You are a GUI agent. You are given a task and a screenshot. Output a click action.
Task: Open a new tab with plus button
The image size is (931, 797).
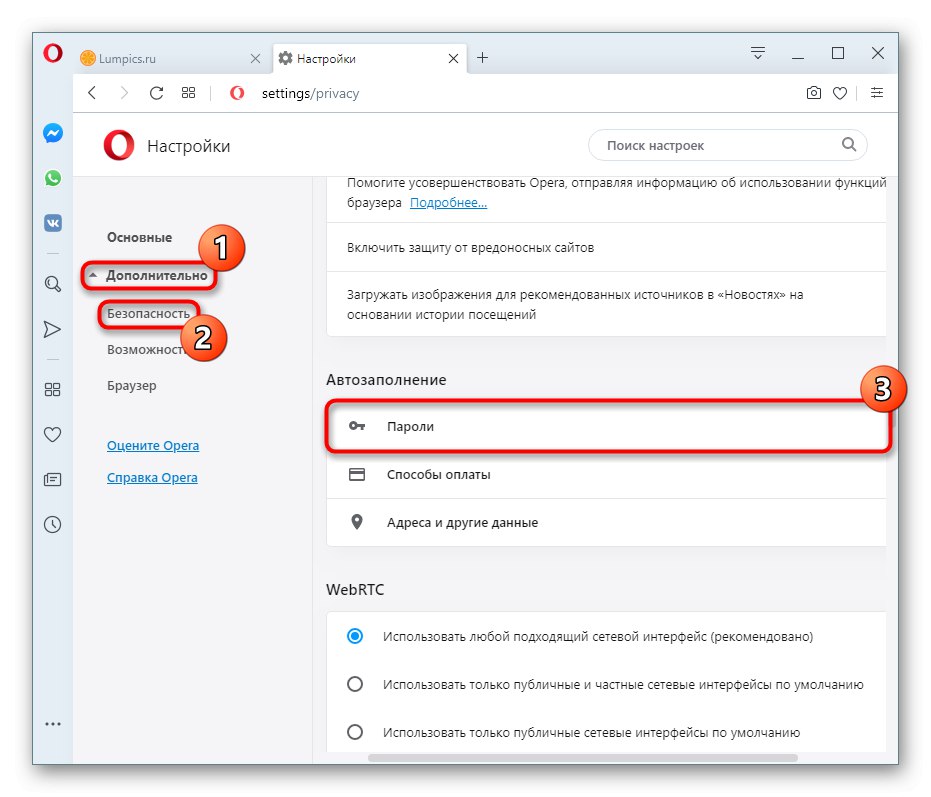482,58
